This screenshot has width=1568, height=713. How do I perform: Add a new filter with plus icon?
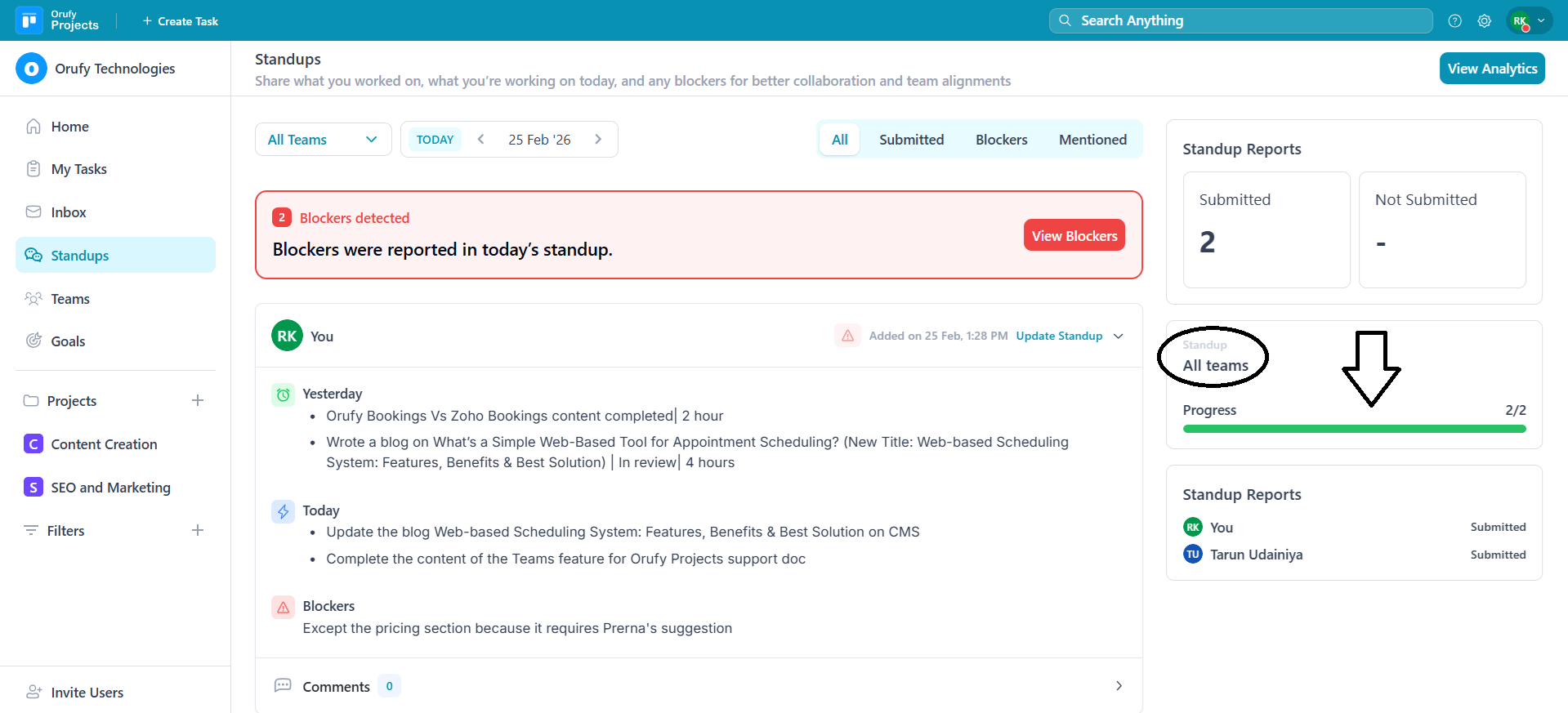point(198,530)
